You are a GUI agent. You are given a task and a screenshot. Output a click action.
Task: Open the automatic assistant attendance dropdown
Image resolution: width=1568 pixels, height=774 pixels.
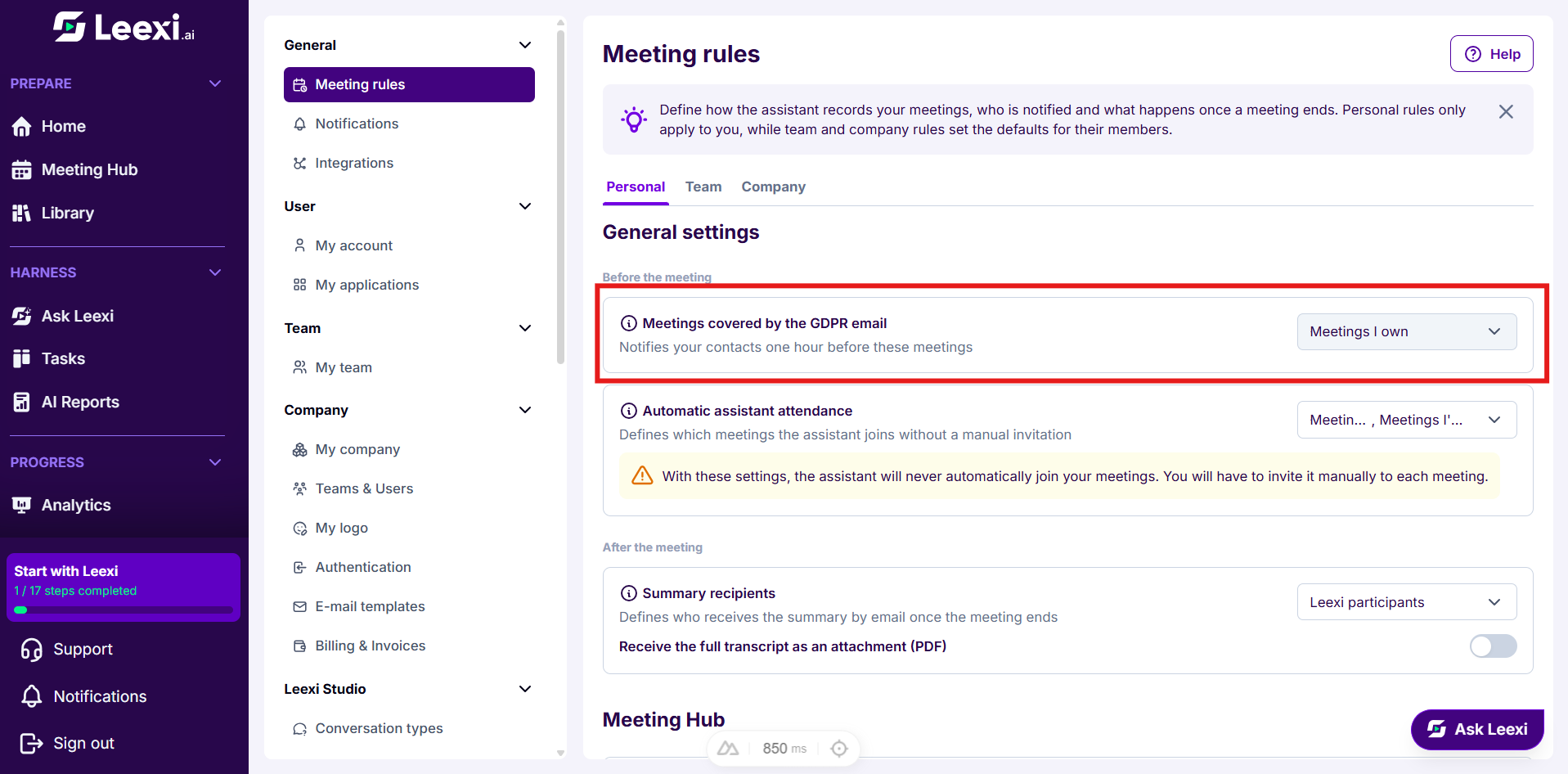pyautogui.click(x=1407, y=420)
